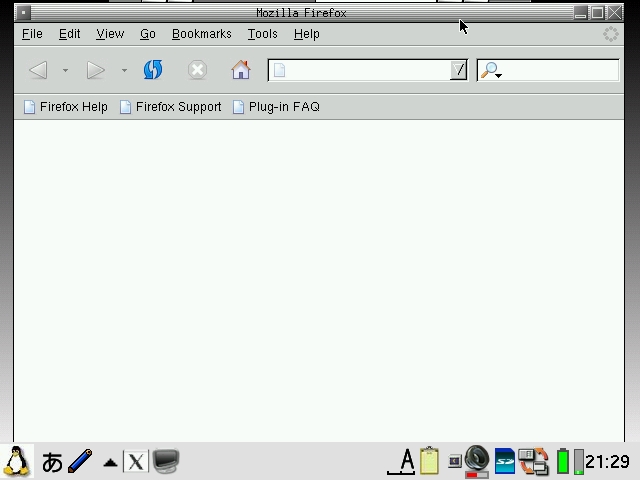The image size is (640, 480).
Task: Click the Home icon in toolbar
Action: pos(240,70)
